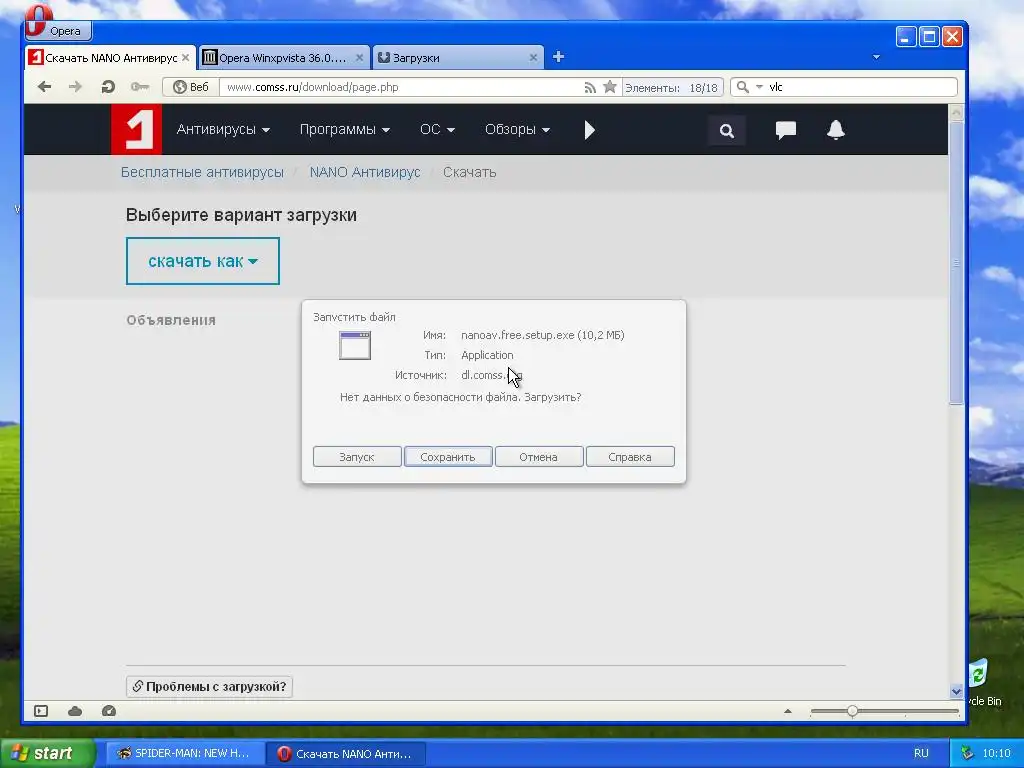Click the address bar URL field
This screenshot has height=768, width=1024.
click(x=398, y=87)
